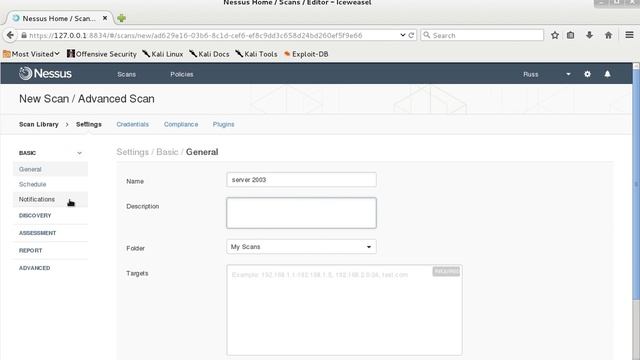The height and width of the screenshot is (360, 640).
Task: Return to Scan Library breadcrumb
Action: point(39,124)
